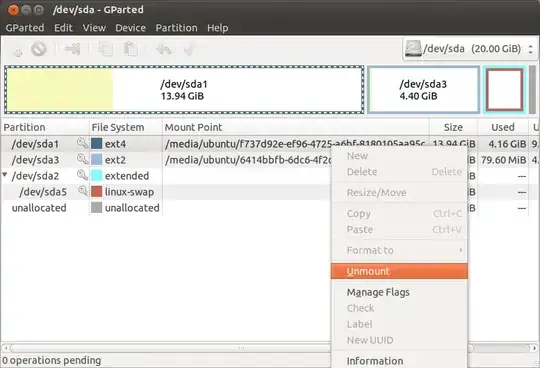Screen dimensions: 540x368
Task: Click the linux-swap red color swatch
Action: (x=96, y=191)
